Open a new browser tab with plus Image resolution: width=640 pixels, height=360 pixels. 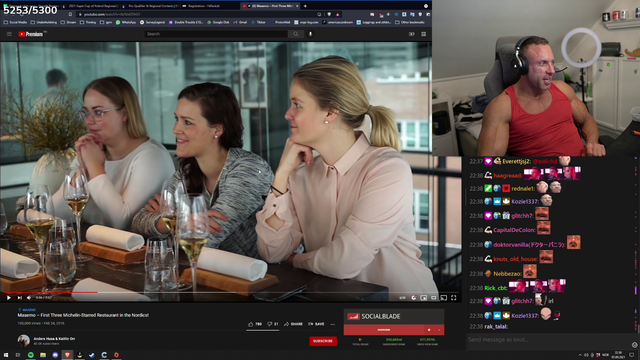click(305, 6)
